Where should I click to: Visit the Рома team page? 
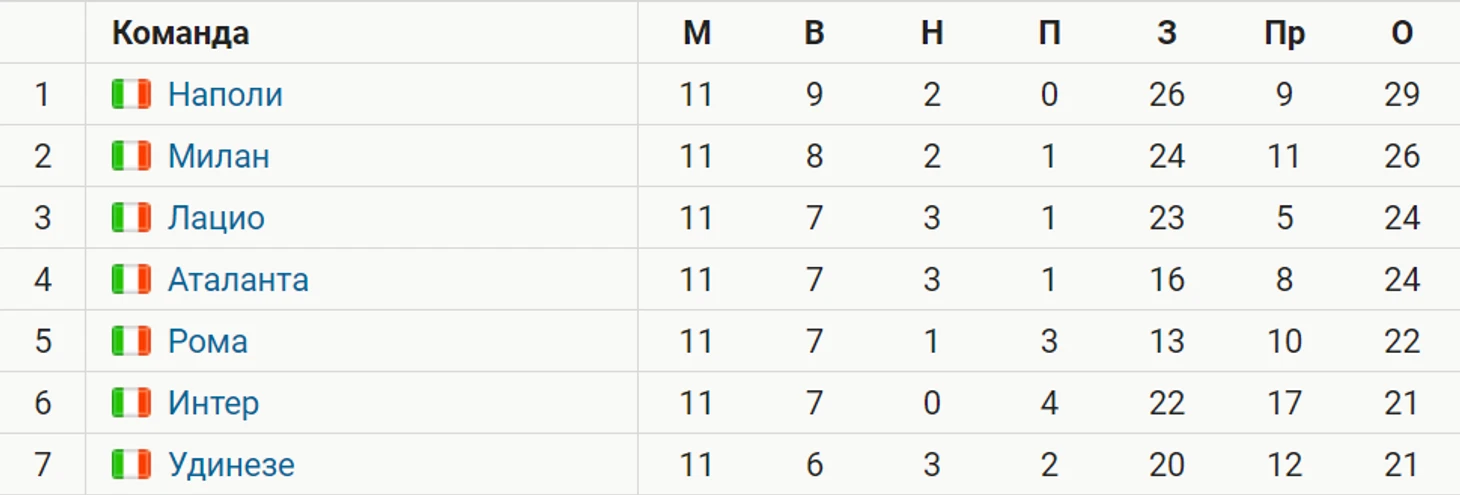point(207,342)
